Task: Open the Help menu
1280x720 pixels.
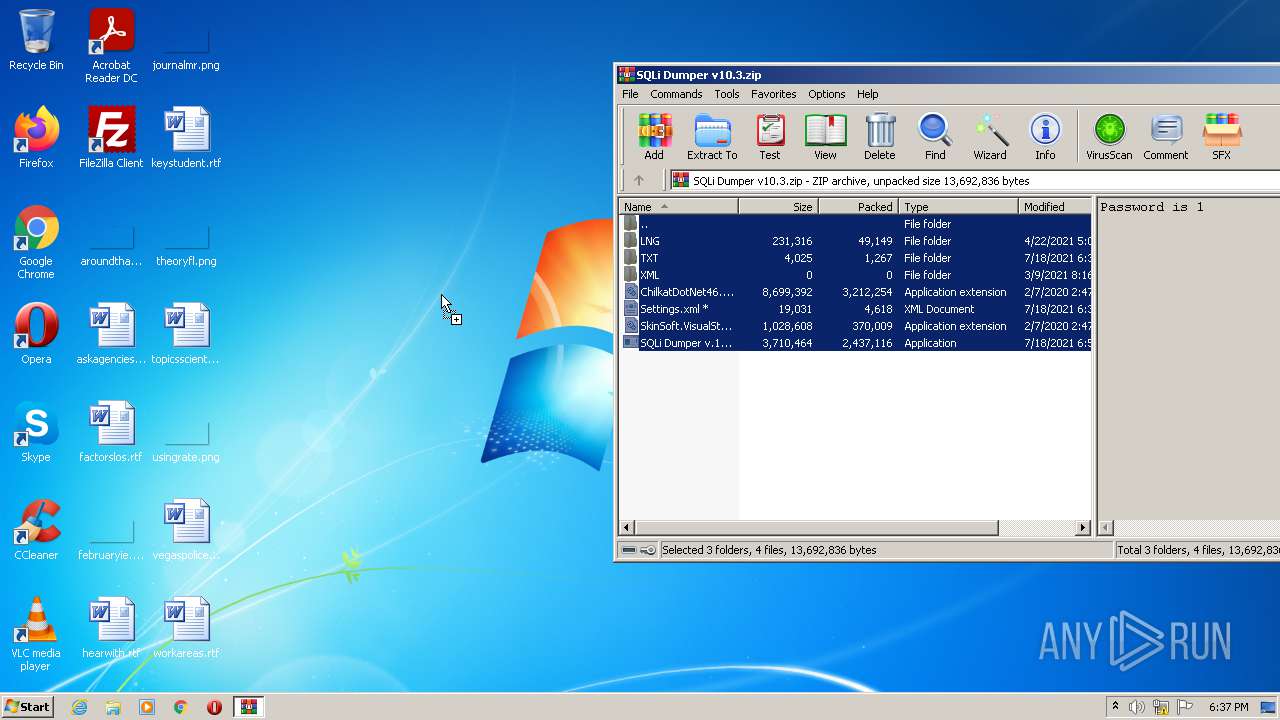Action: (x=868, y=94)
